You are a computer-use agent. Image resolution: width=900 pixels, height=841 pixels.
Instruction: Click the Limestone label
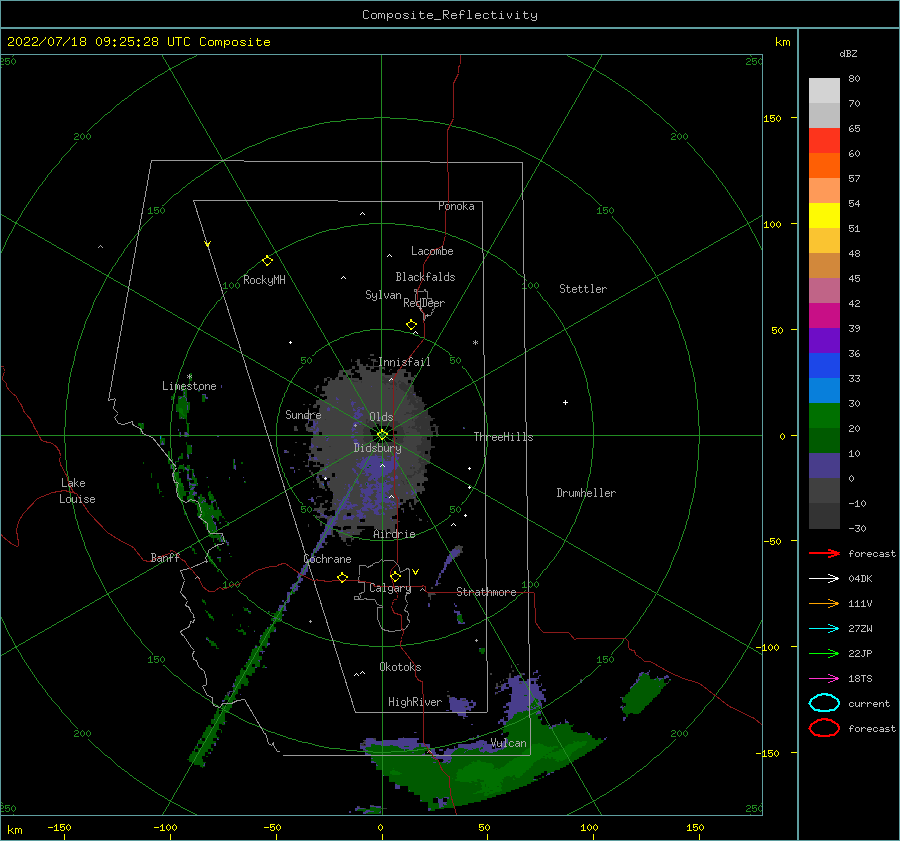tap(189, 386)
